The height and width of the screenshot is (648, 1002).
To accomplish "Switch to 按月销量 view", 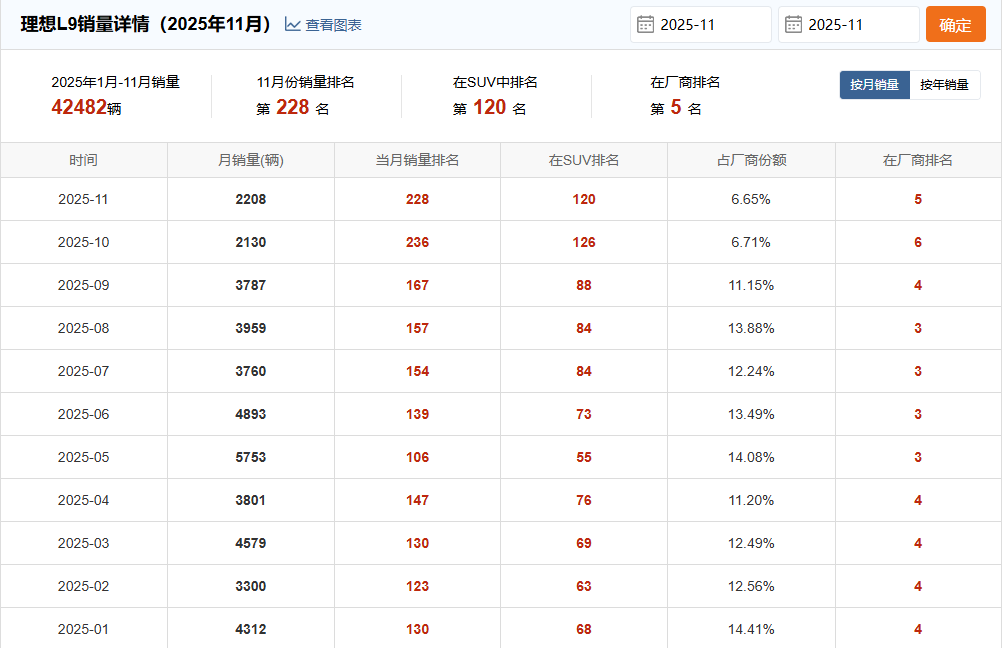I will [x=874, y=85].
